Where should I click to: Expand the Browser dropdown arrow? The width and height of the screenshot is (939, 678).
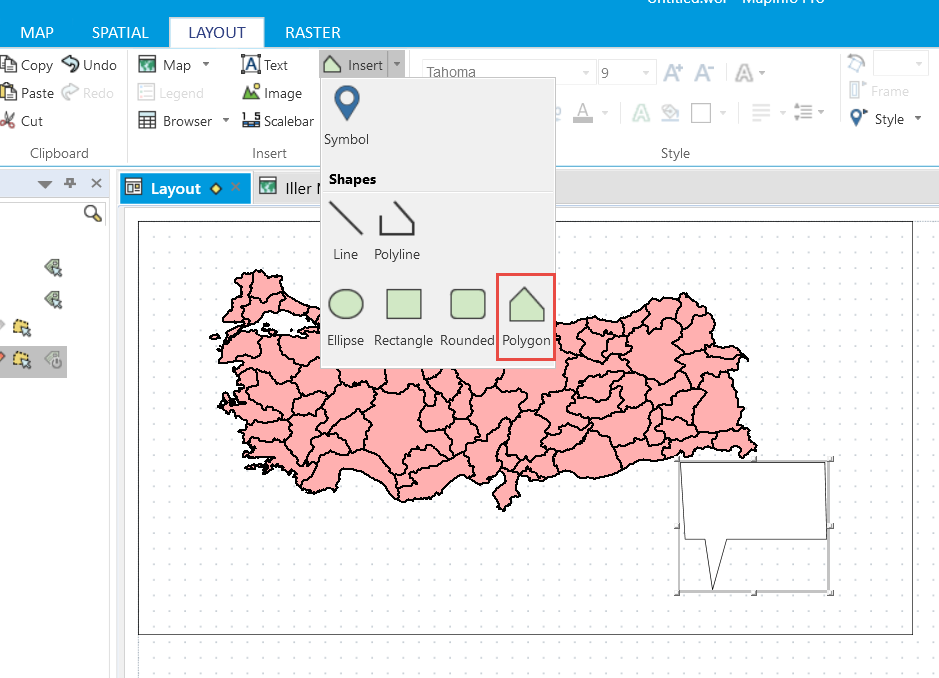click(226, 120)
